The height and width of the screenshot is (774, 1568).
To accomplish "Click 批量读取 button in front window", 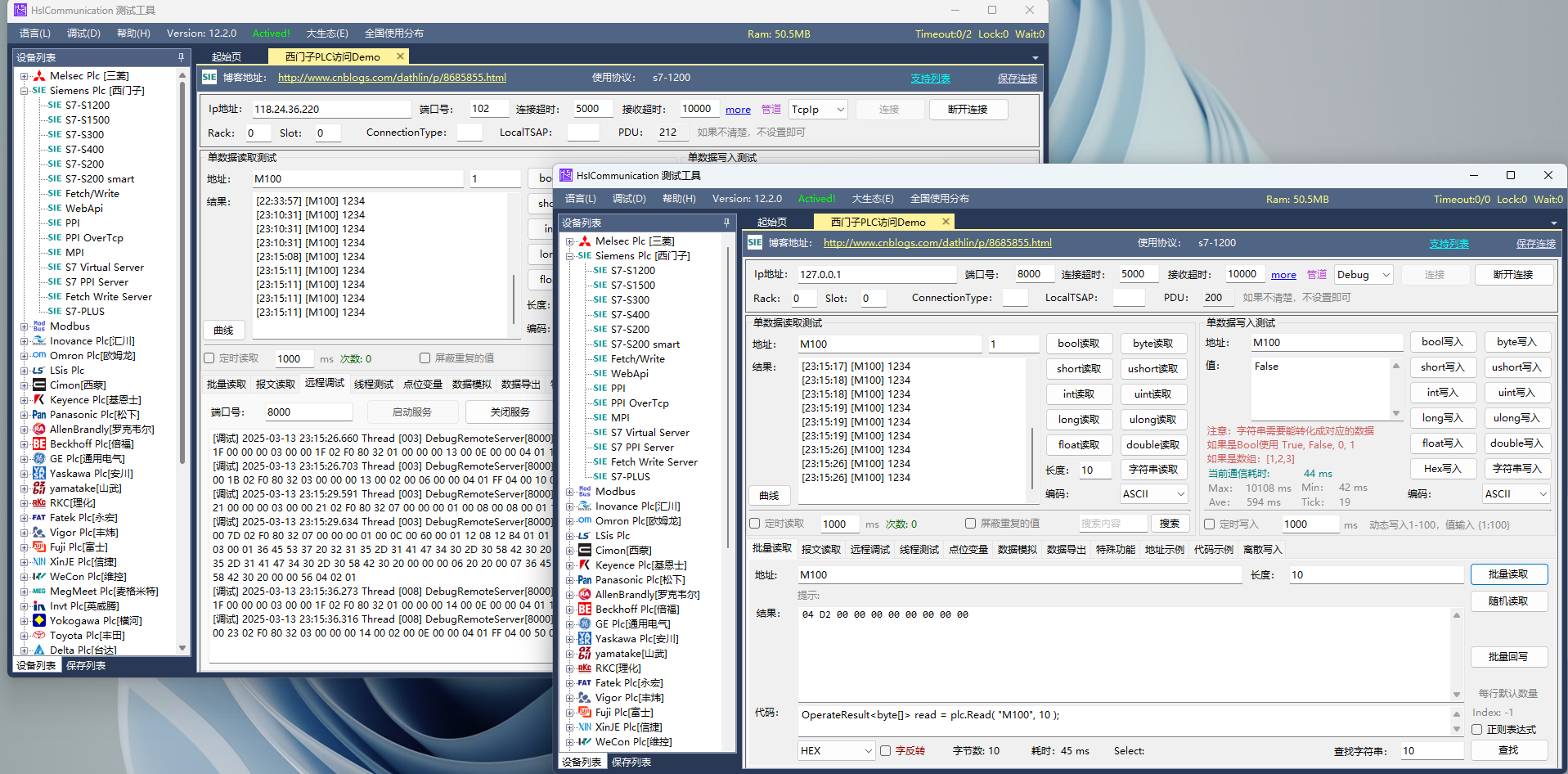I will (x=1508, y=574).
